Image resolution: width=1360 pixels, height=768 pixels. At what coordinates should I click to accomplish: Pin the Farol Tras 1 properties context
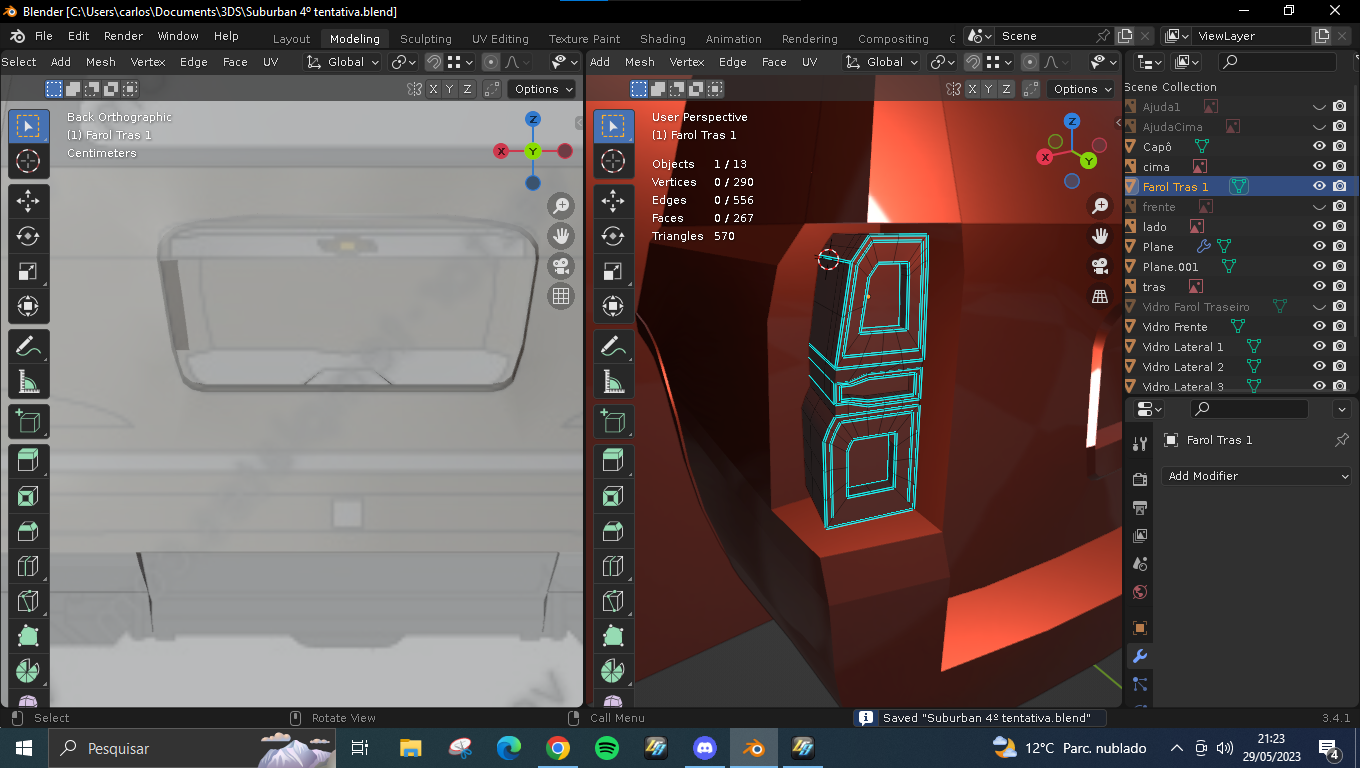tap(1342, 440)
